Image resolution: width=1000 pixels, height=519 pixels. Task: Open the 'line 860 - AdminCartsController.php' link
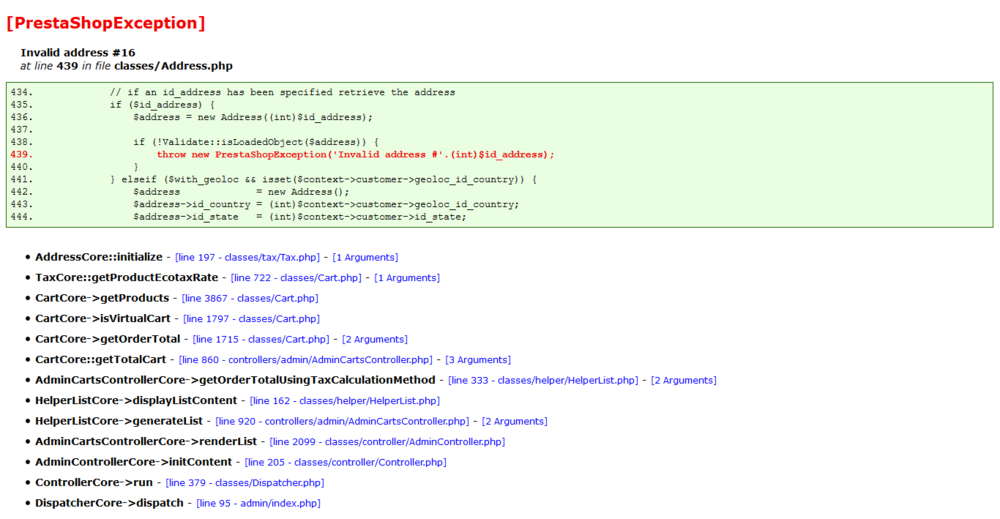tap(305, 360)
